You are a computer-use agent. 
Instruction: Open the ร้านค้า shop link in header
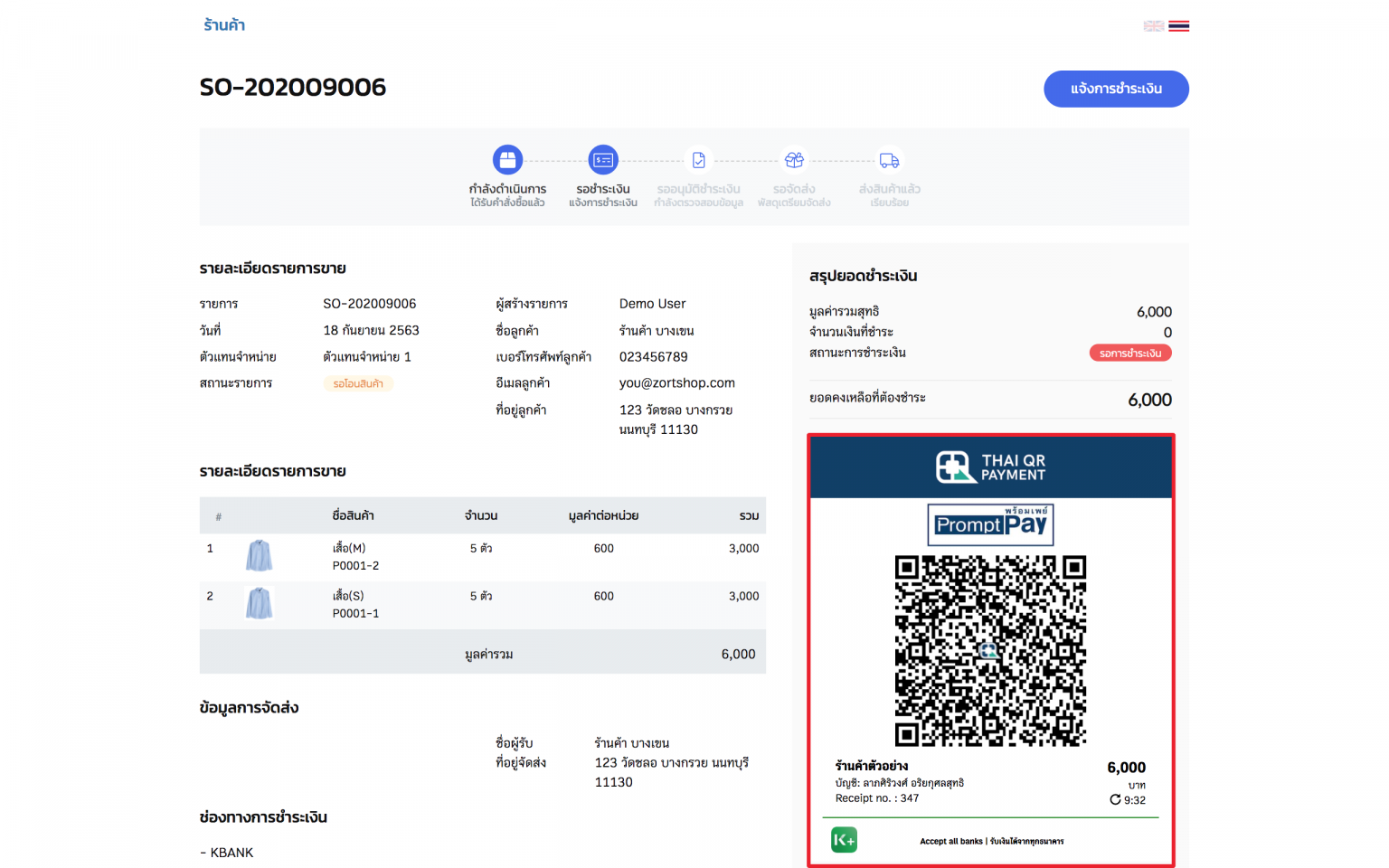(x=224, y=25)
